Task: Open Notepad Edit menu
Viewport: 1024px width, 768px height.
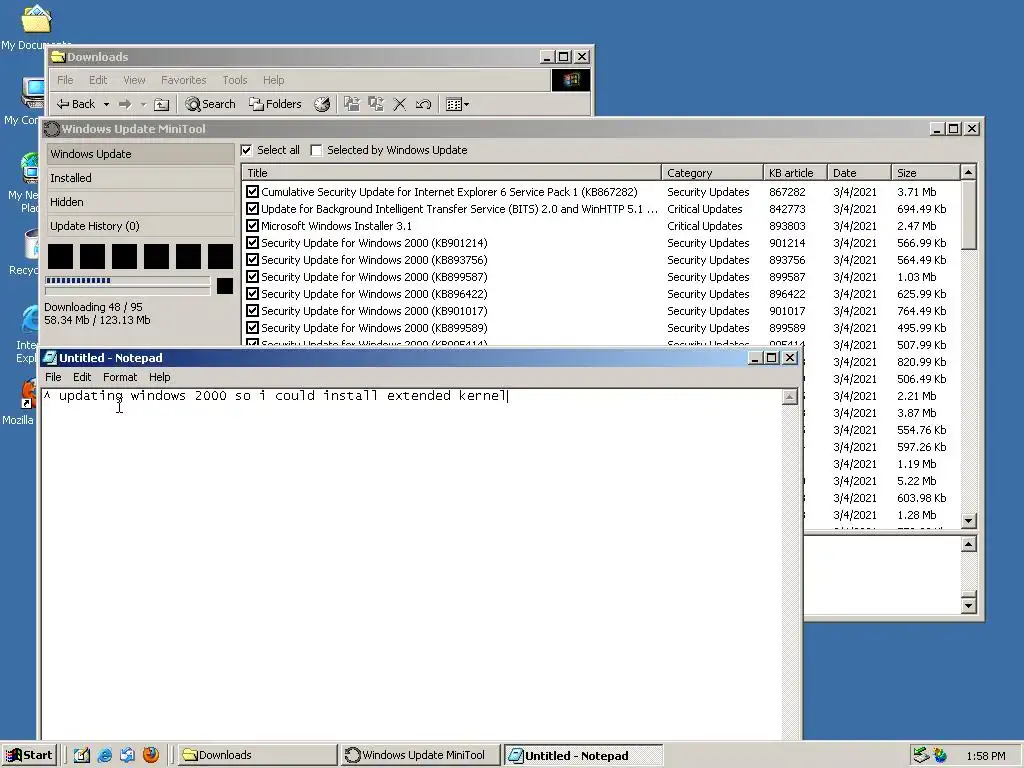Action: coord(82,377)
